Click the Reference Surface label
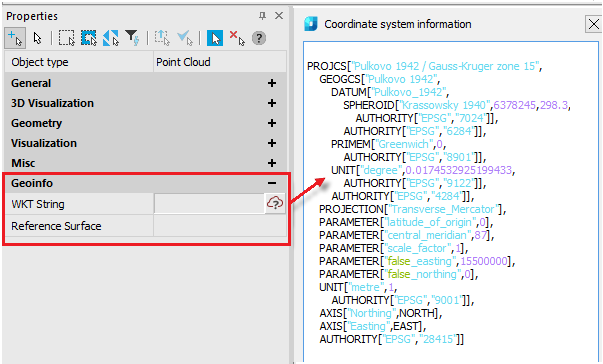The width and height of the screenshot is (603, 364). click(56, 226)
